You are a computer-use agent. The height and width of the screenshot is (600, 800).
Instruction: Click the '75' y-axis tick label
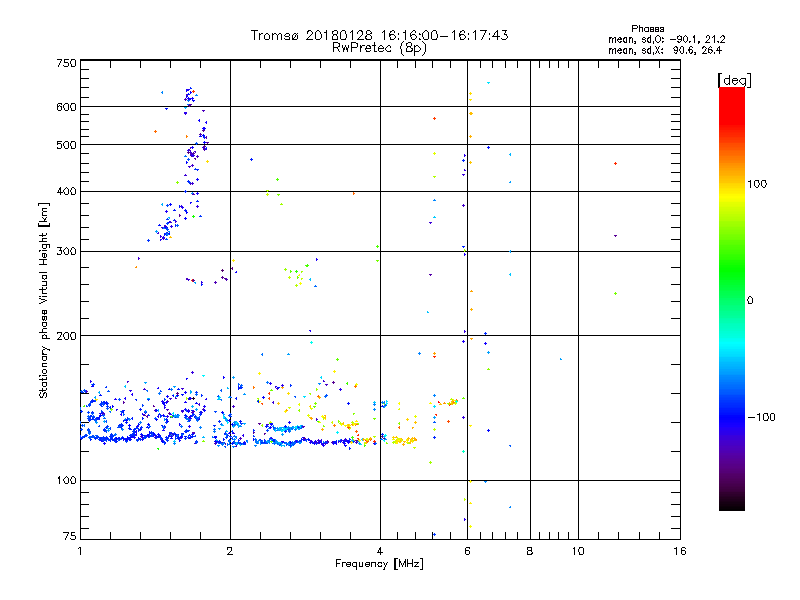70,536
